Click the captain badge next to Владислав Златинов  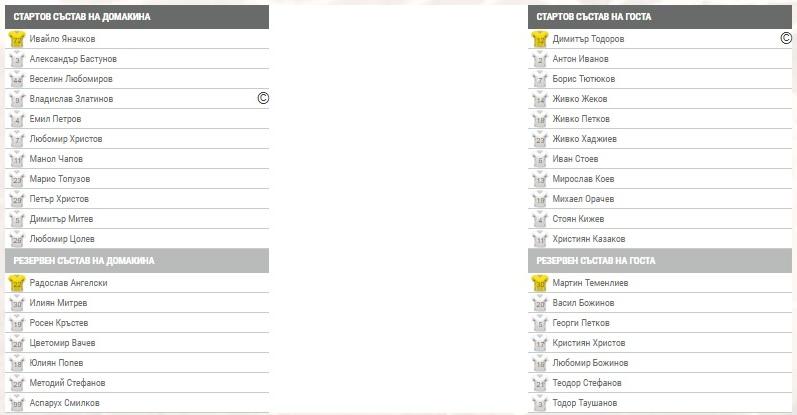pos(263,98)
